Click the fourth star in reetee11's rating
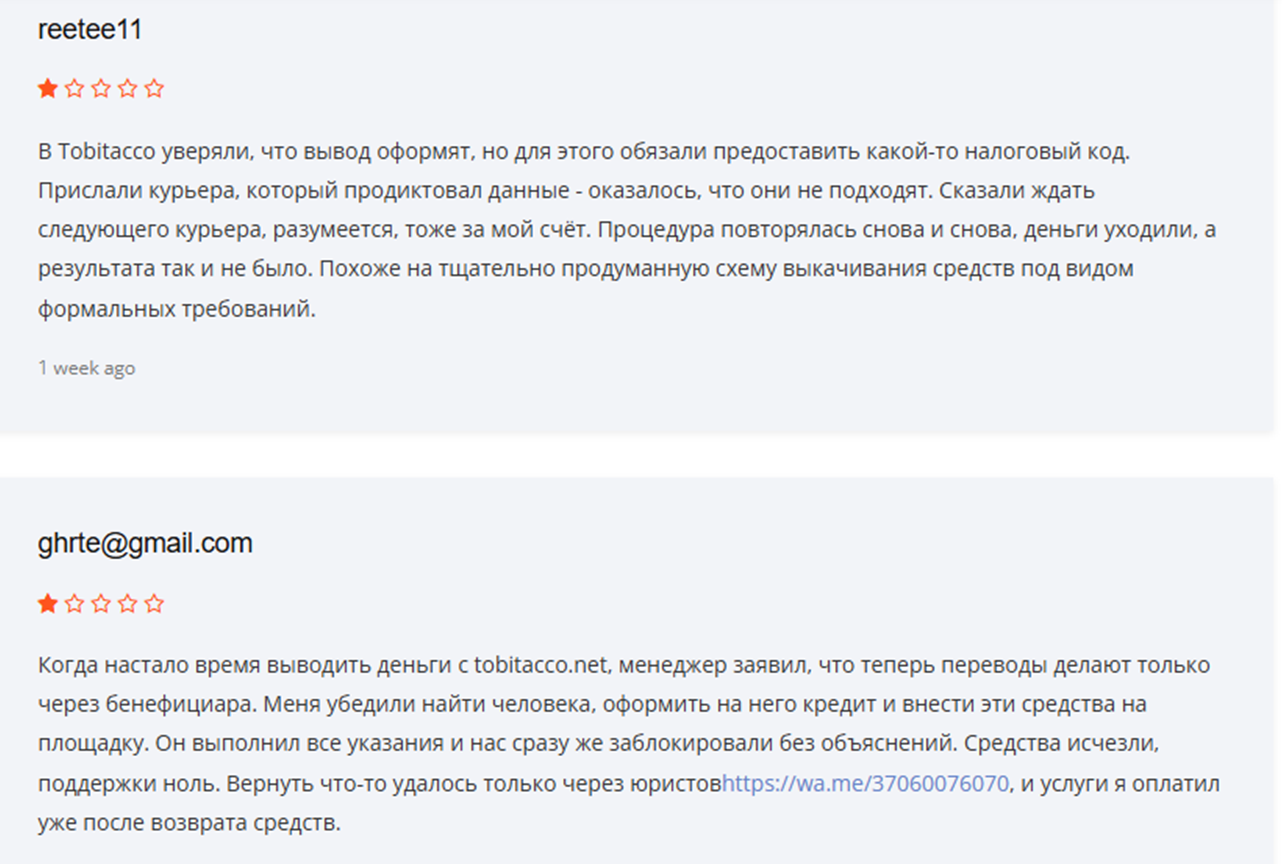This screenshot has width=1282, height=864. [x=127, y=89]
